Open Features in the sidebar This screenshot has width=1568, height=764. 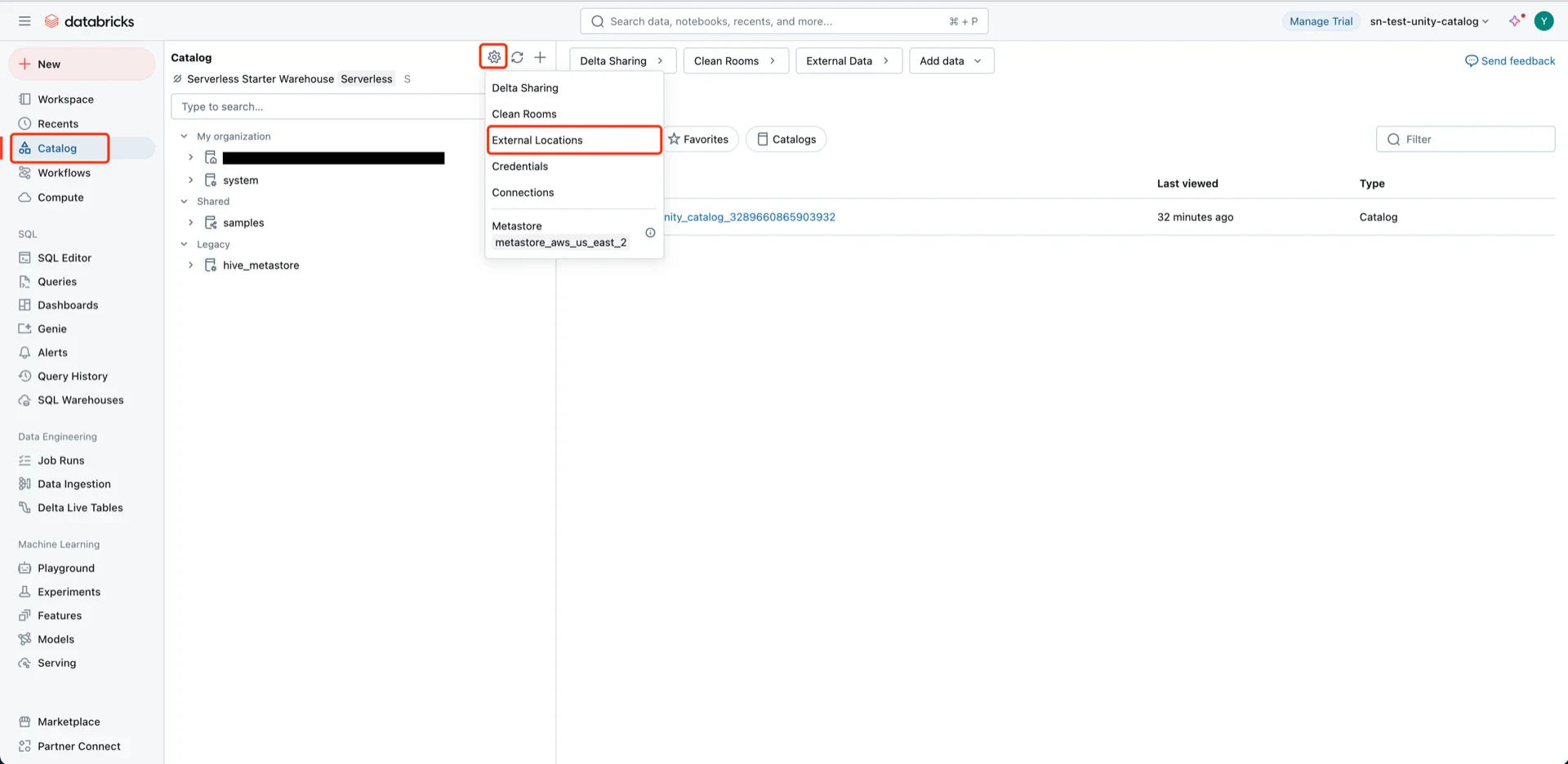(60, 616)
